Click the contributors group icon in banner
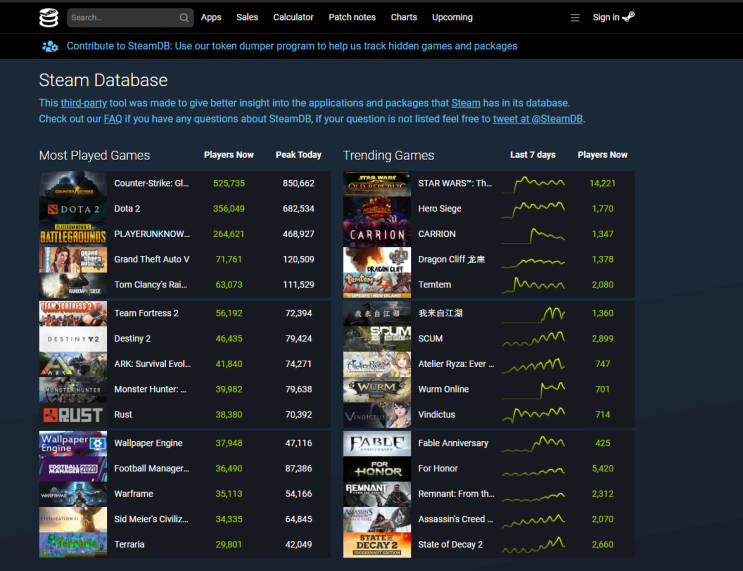Screen dimensions: 743x571 click(50, 46)
